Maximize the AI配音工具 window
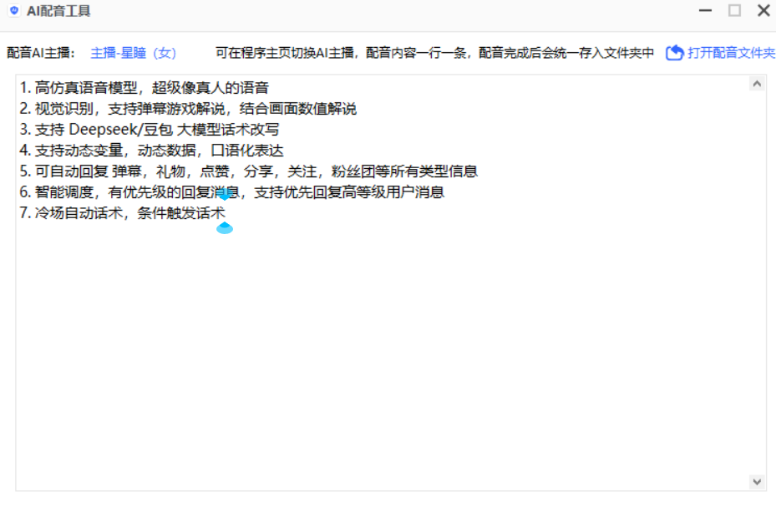This screenshot has width=781, height=505. 734,11
